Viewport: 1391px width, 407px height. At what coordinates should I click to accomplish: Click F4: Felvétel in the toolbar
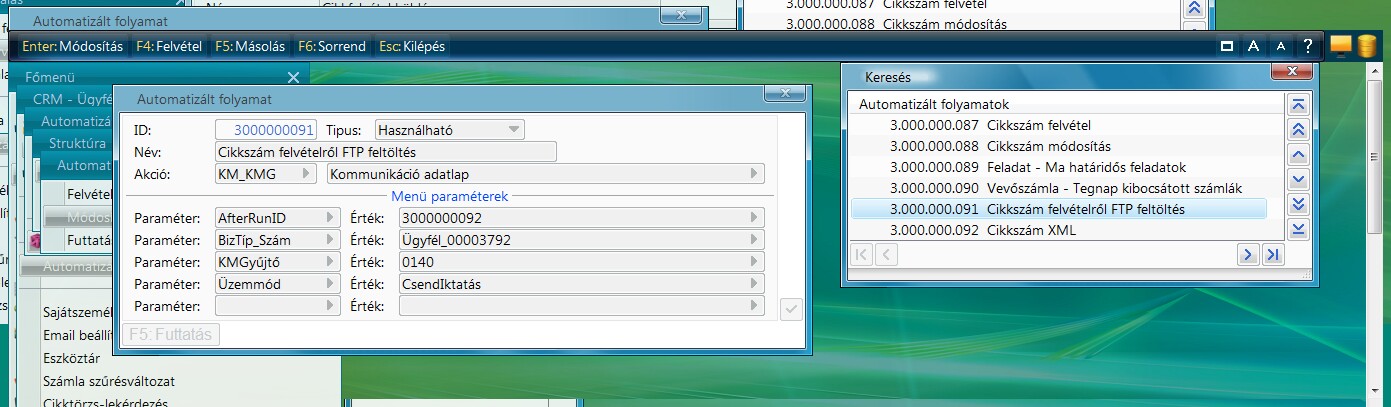tap(169, 46)
